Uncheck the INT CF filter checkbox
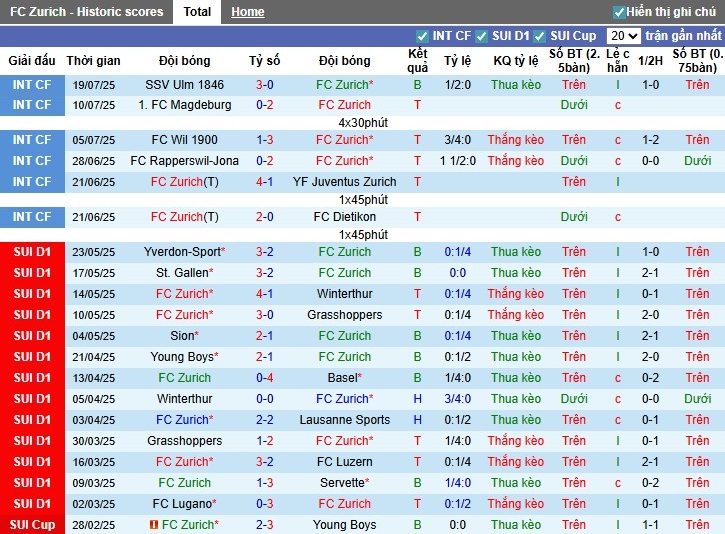Viewport: 725px width, 534px height. (x=422, y=36)
